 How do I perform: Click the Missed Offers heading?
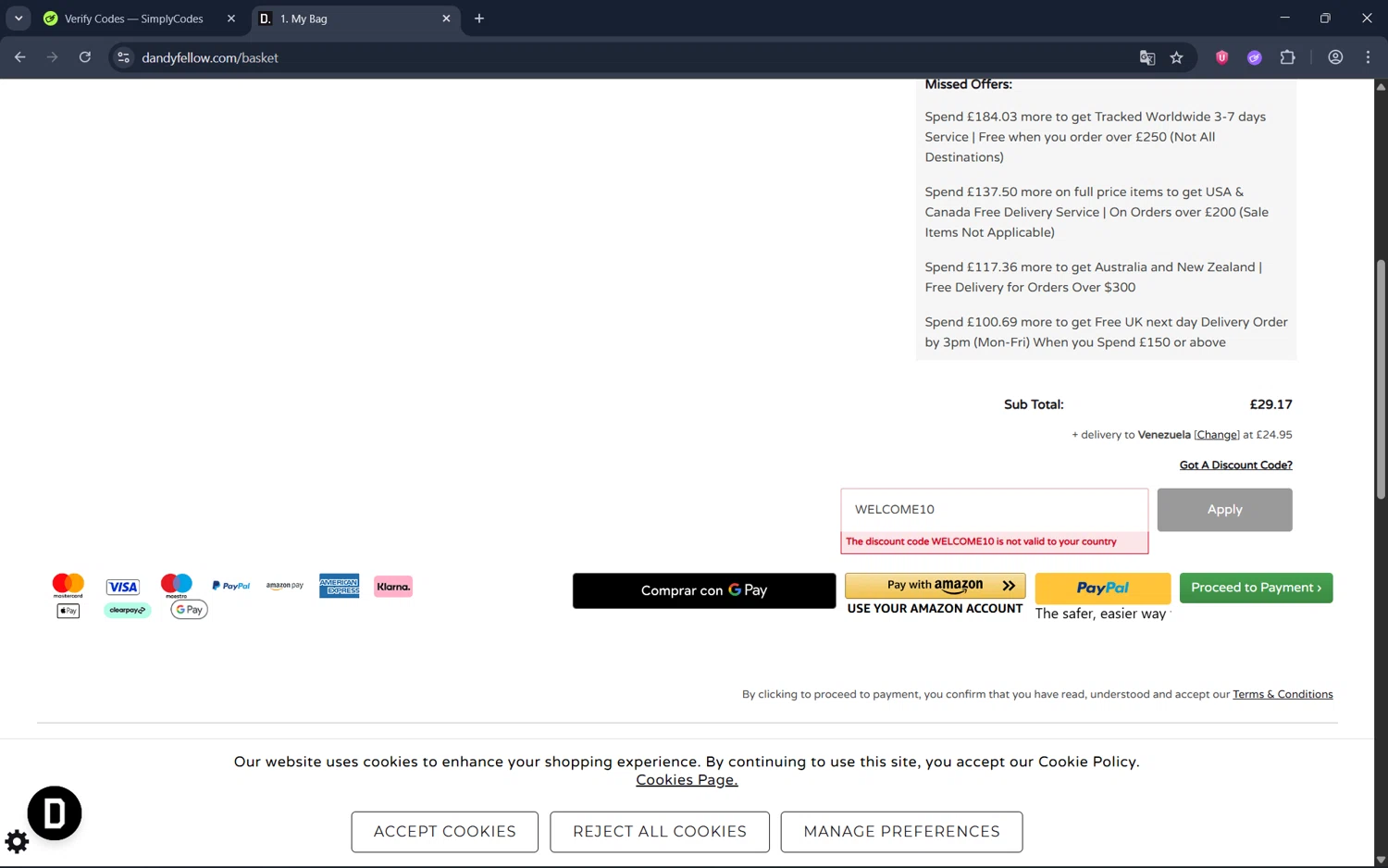(968, 84)
